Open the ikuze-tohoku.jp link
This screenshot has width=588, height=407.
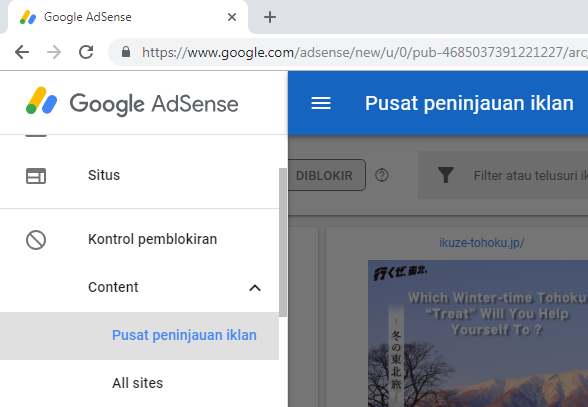tap(482, 243)
